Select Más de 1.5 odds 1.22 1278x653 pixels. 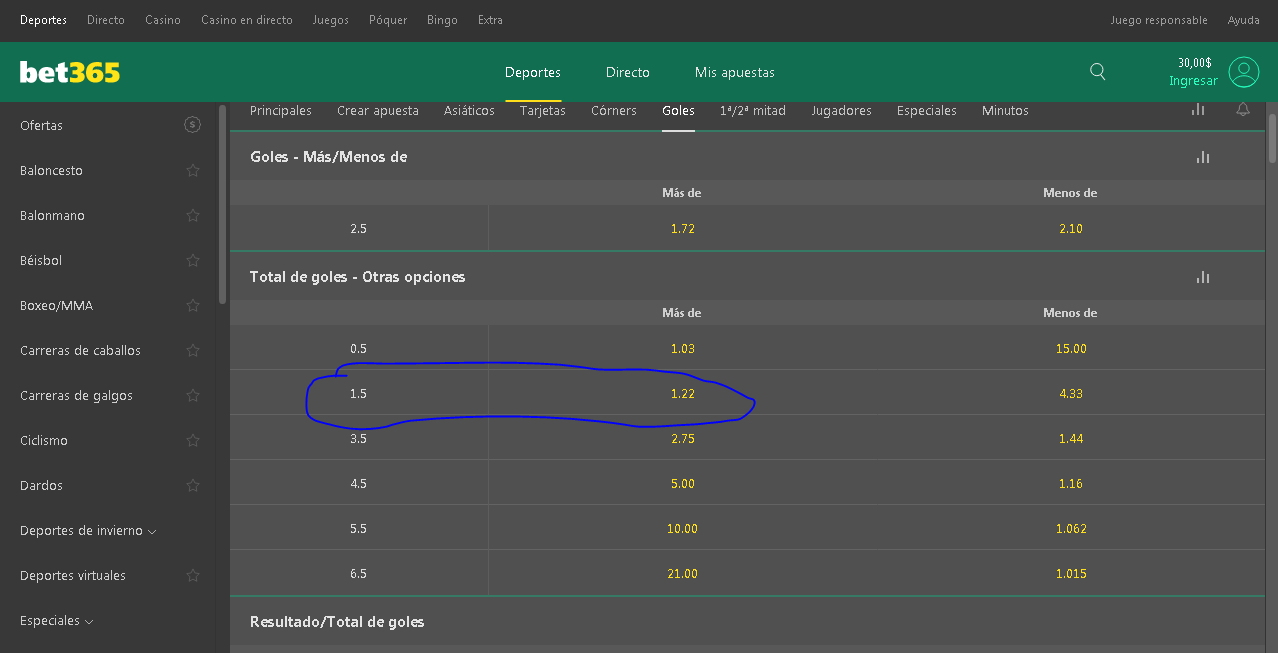click(682, 394)
